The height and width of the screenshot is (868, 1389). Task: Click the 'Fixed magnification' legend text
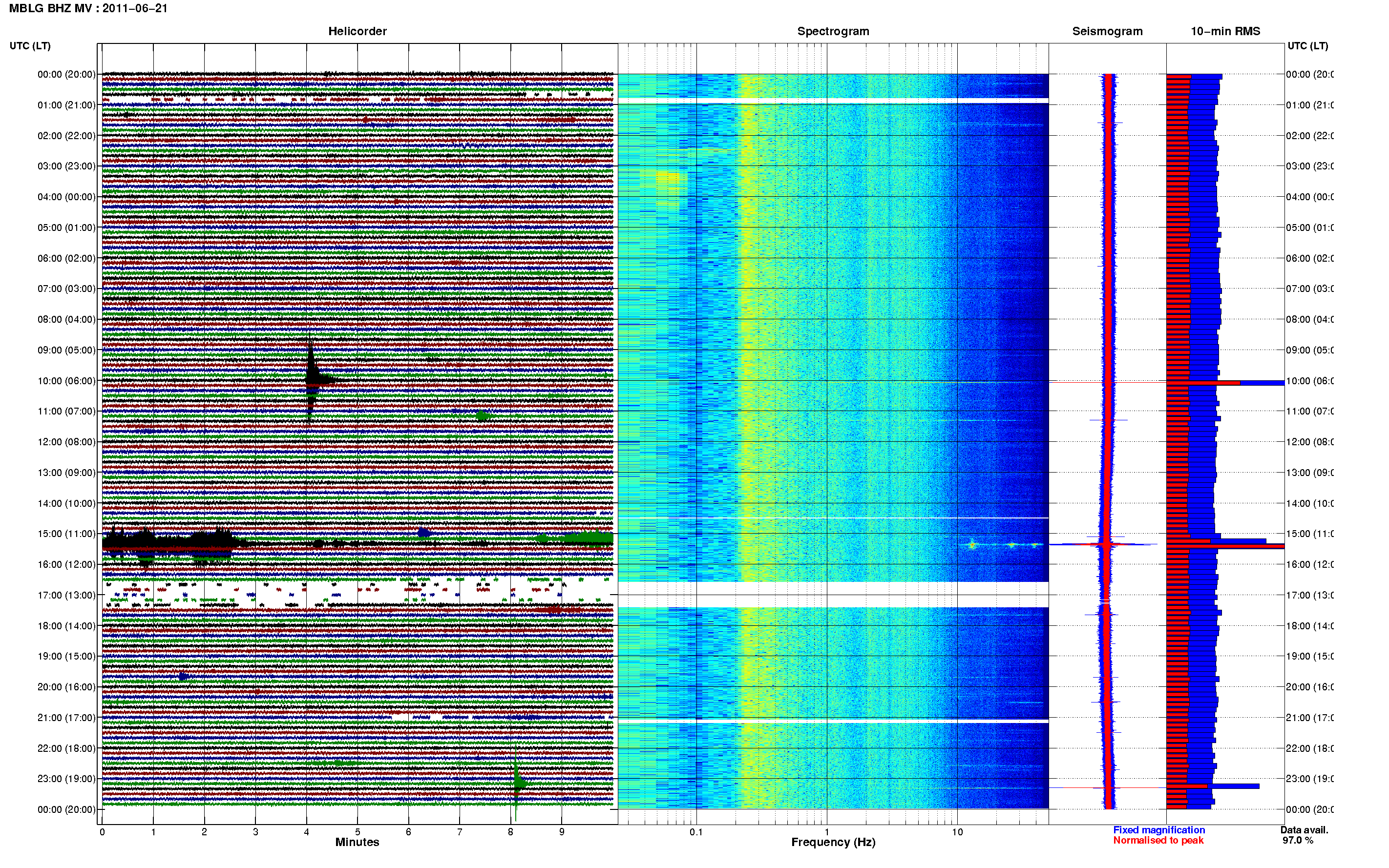click(1159, 830)
